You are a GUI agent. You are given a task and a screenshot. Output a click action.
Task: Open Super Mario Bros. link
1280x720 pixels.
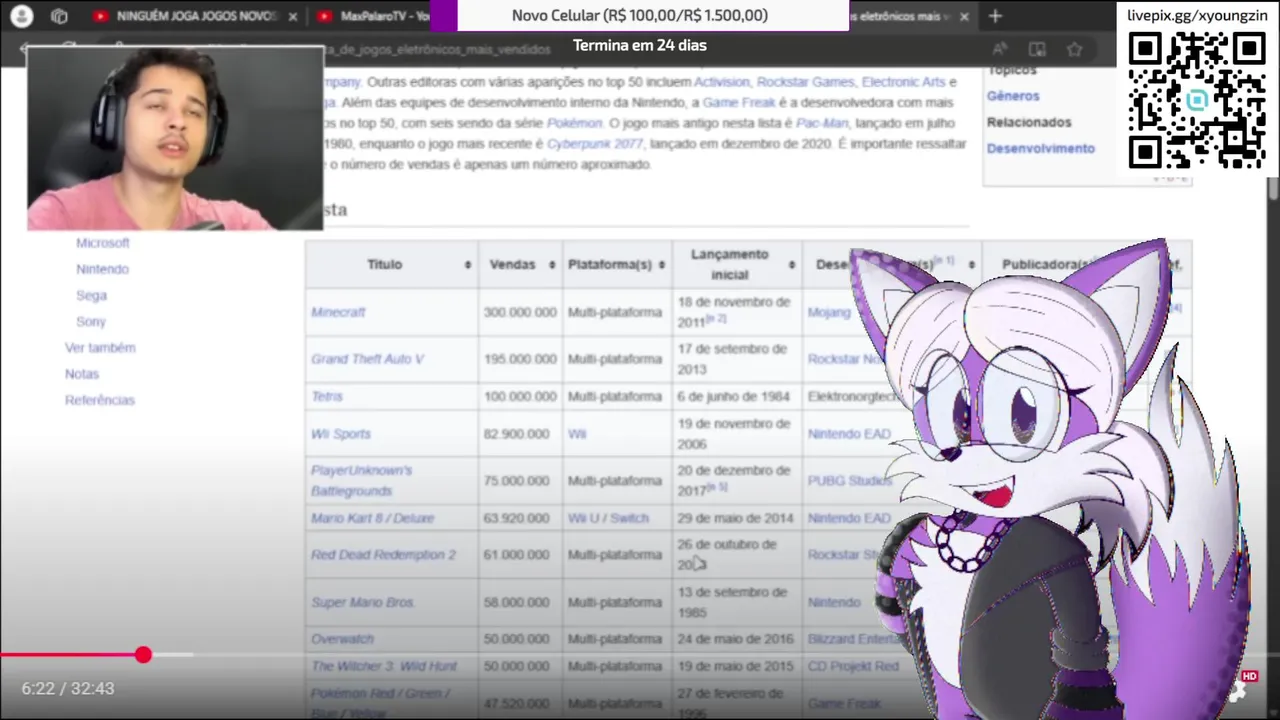click(362, 602)
